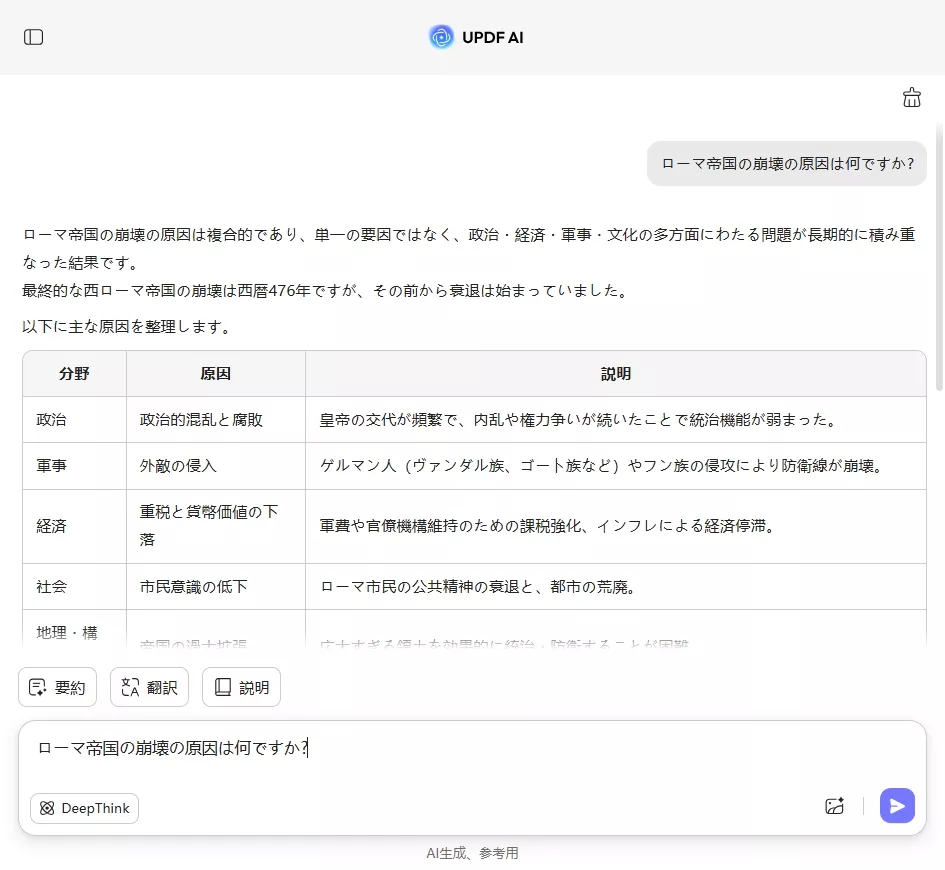Image resolution: width=945 pixels, height=870 pixels.
Task: Click the 翻訳 translate button
Action: (x=149, y=687)
